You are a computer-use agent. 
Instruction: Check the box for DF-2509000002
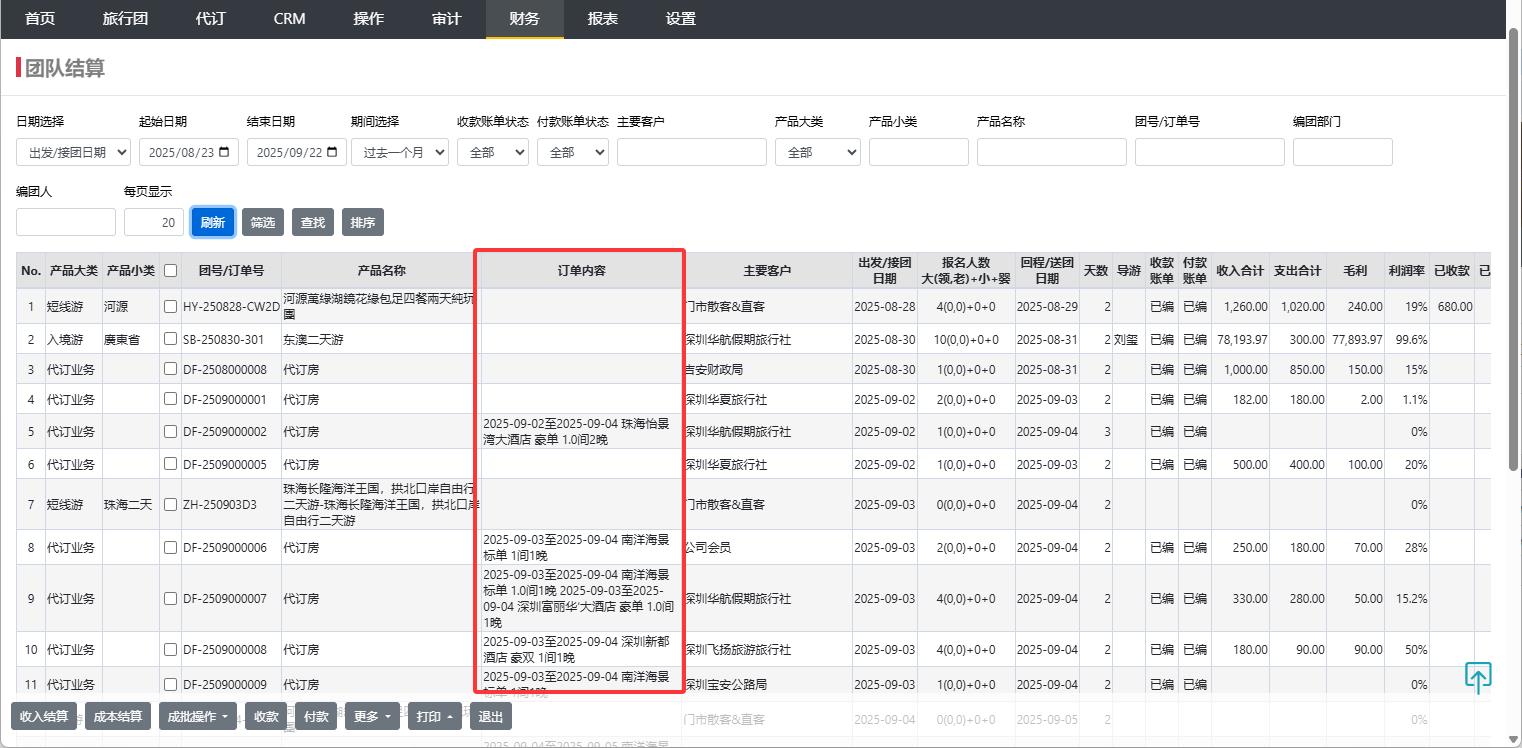170,432
